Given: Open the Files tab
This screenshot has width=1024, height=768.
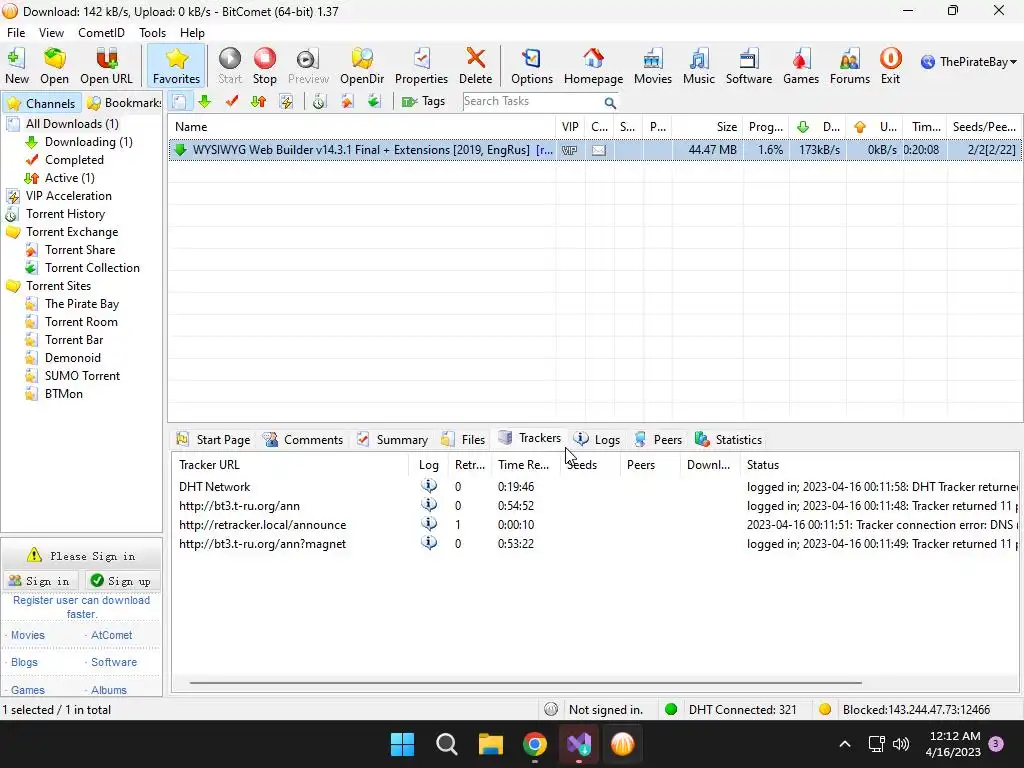Looking at the screenshot, I should pyautogui.click(x=464, y=440).
